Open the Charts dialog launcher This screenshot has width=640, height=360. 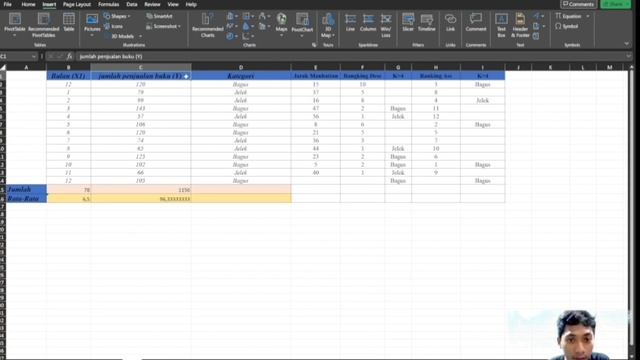[314, 45]
